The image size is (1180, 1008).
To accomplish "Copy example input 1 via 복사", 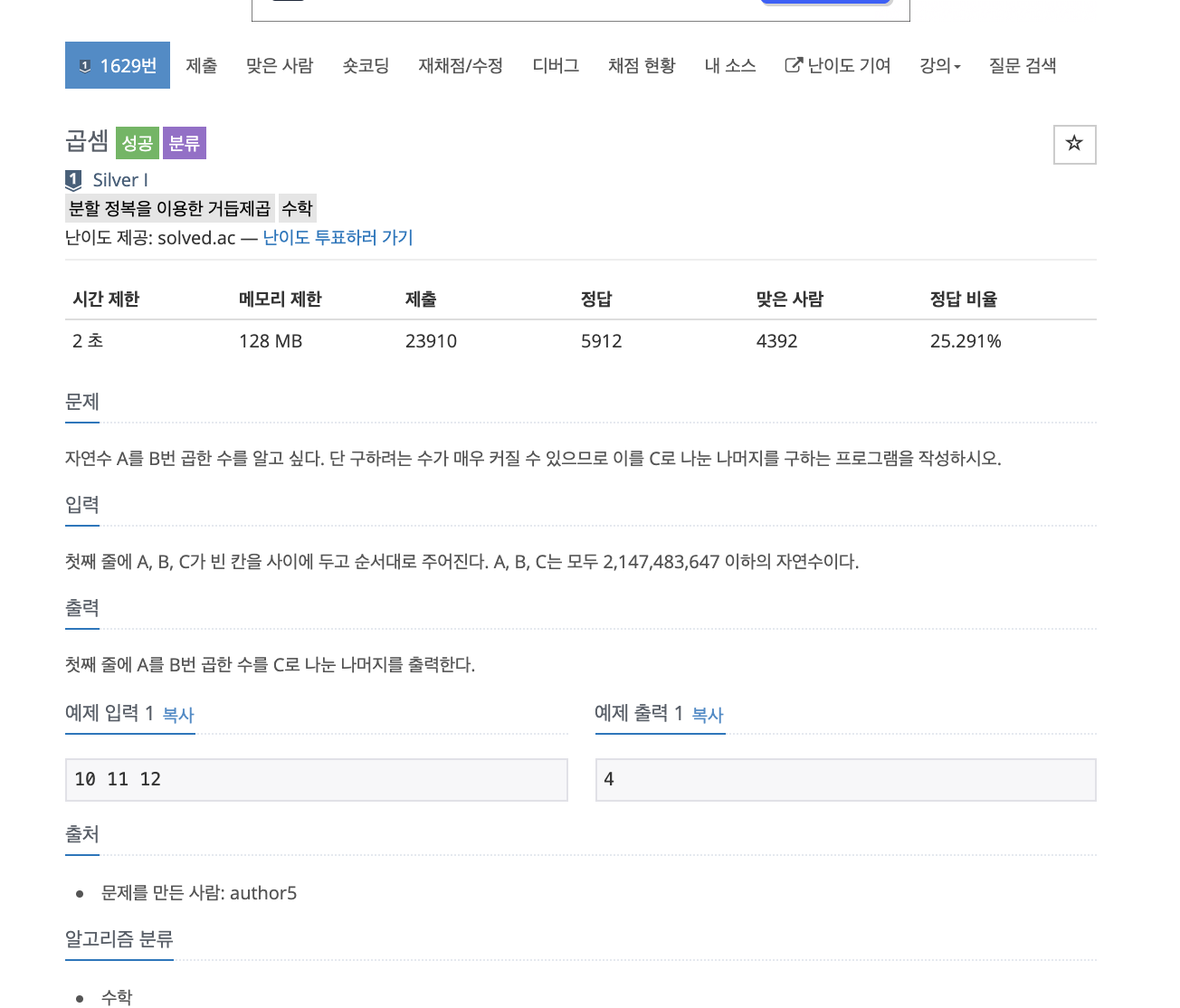I will click(x=178, y=715).
